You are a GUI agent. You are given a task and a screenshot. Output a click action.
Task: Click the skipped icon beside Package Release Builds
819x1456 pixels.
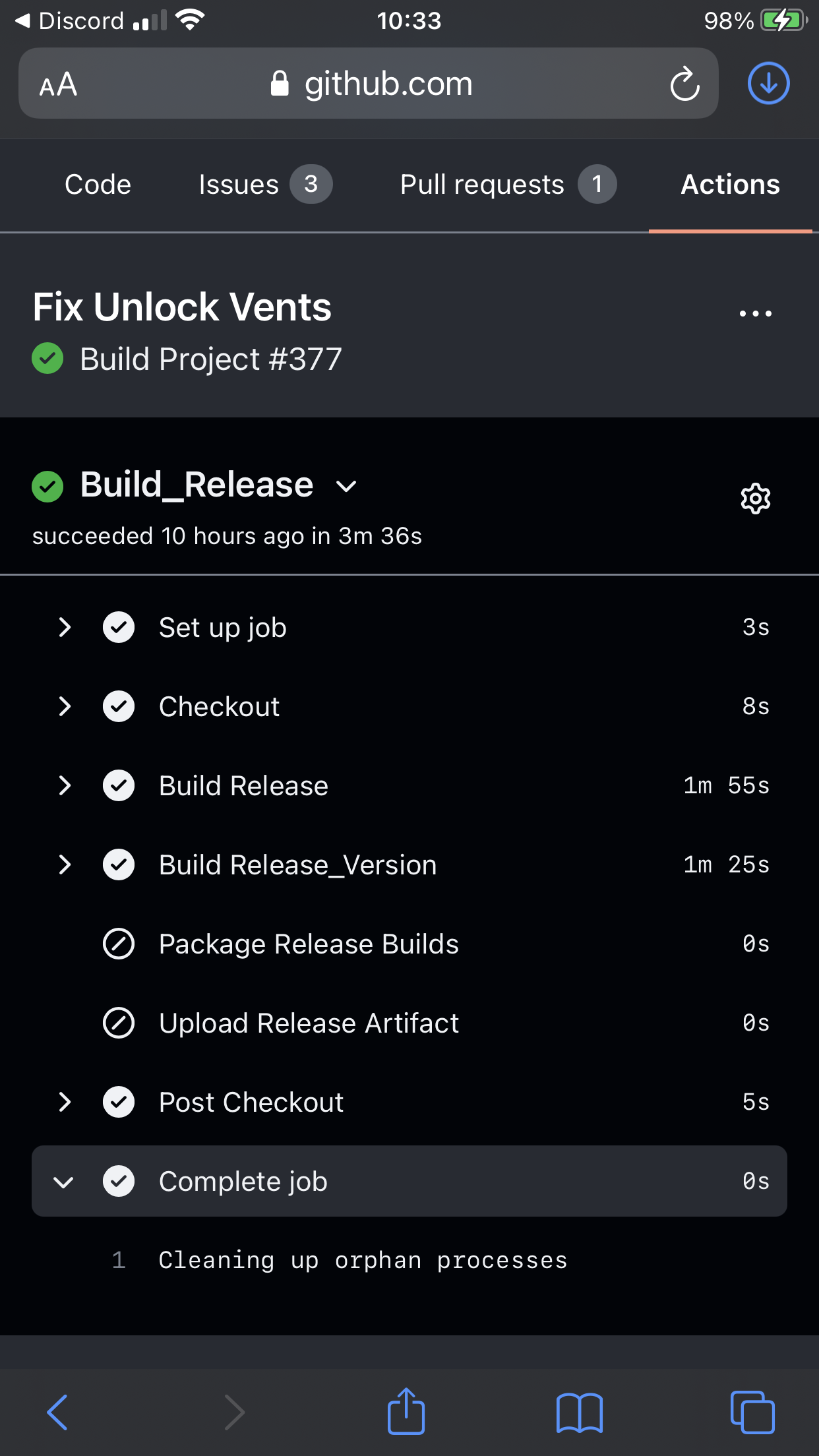tap(118, 944)
